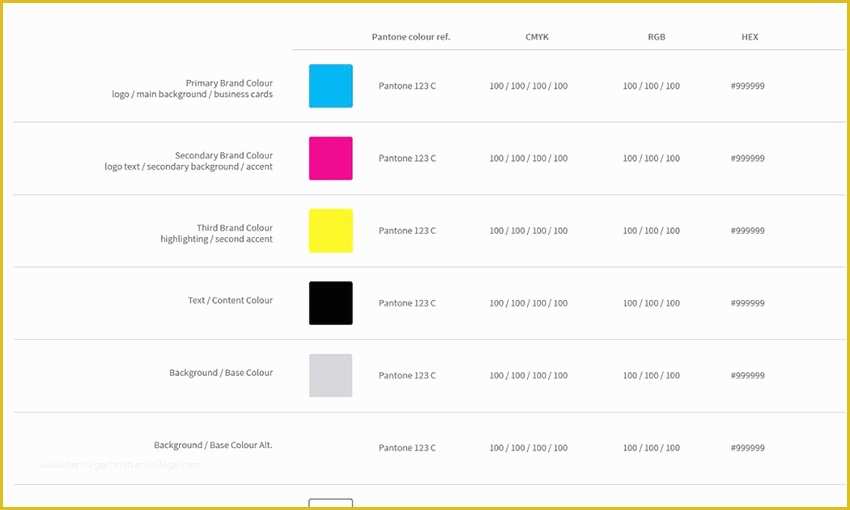Click 'Pantone 123 C' in Text / Content Colour row
The width and height of the screenshot is (850, 510).
(x=407, y=303)
